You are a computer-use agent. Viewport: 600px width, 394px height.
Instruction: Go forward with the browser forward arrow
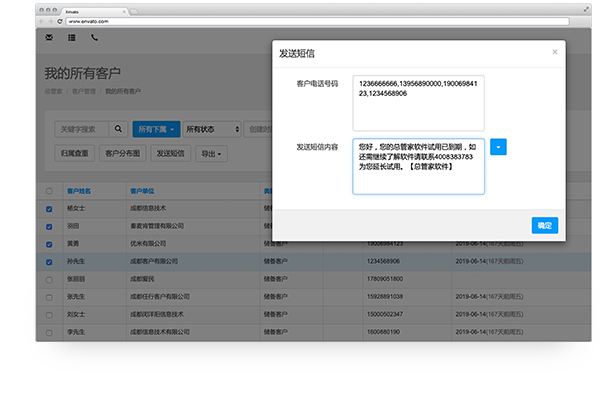(51, 21)
